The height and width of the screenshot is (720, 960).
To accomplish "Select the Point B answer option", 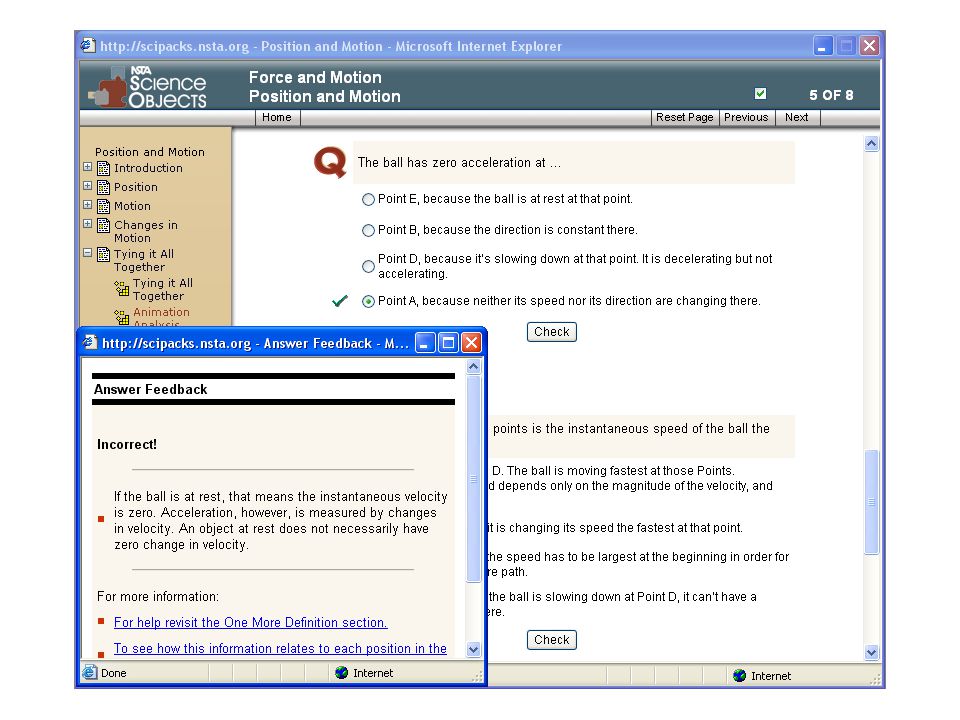I will [368, 230].
